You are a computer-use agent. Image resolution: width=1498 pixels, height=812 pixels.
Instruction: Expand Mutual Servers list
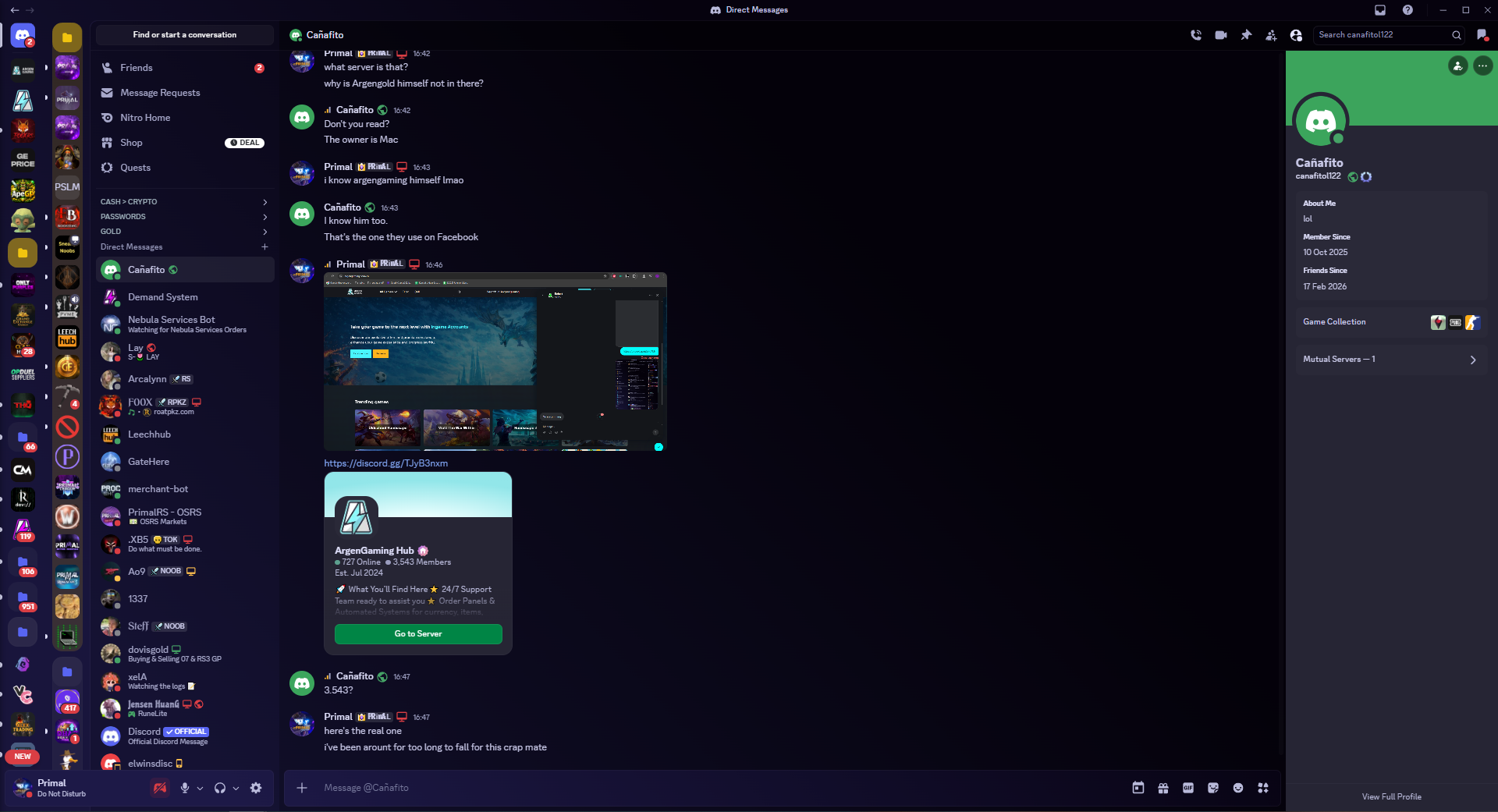pos(1391,360)
